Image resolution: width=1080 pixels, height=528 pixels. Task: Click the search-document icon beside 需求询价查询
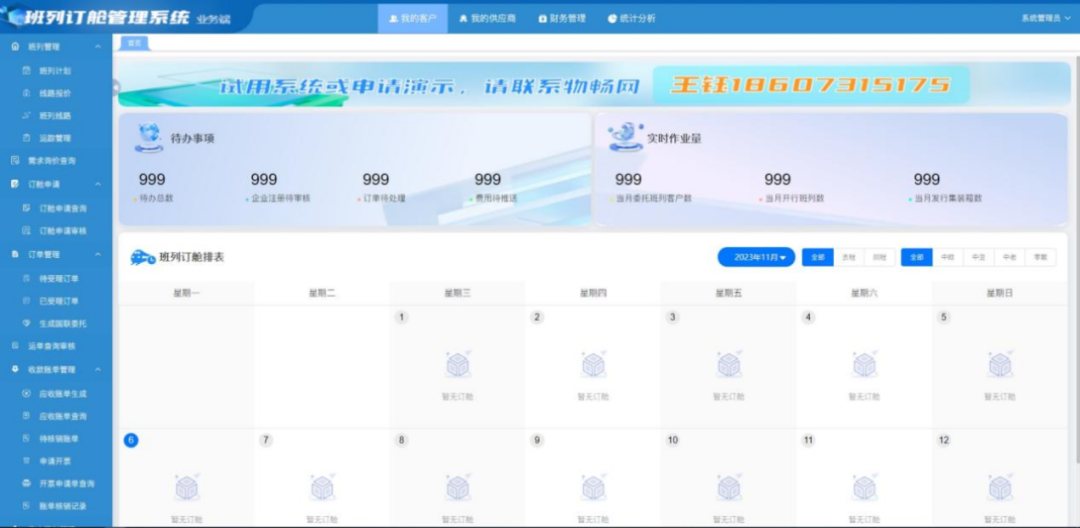click(x=15, y=161)
